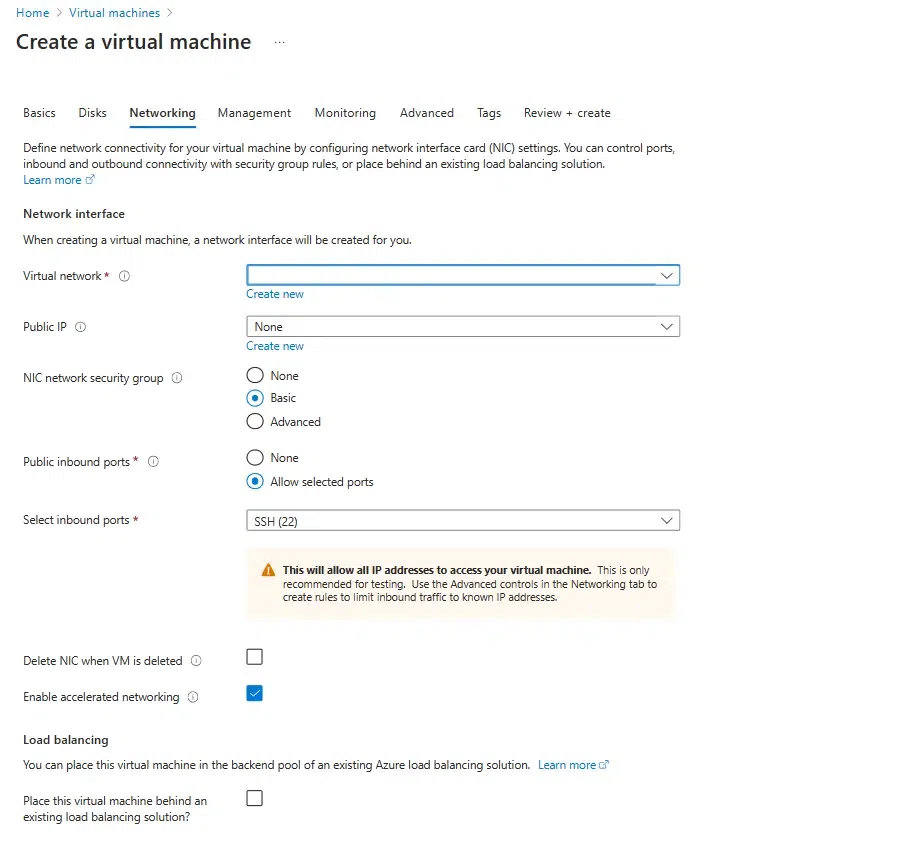This screenshot has height=845, width=899.
Task: Click Enable accelerated networking info icon
Action: coord(193,697)
